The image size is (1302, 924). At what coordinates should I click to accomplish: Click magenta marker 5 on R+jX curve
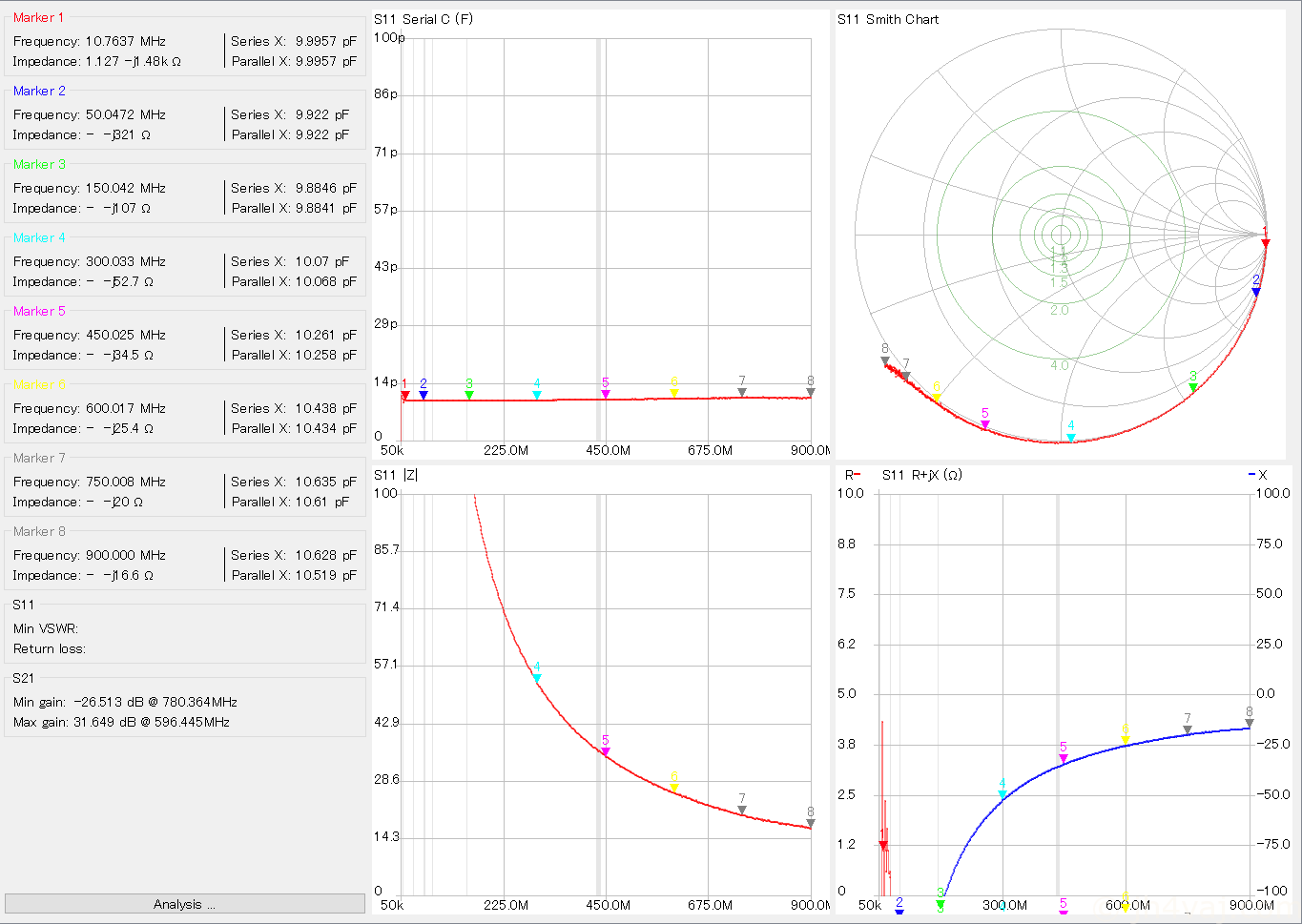(x=1064, y=758)
